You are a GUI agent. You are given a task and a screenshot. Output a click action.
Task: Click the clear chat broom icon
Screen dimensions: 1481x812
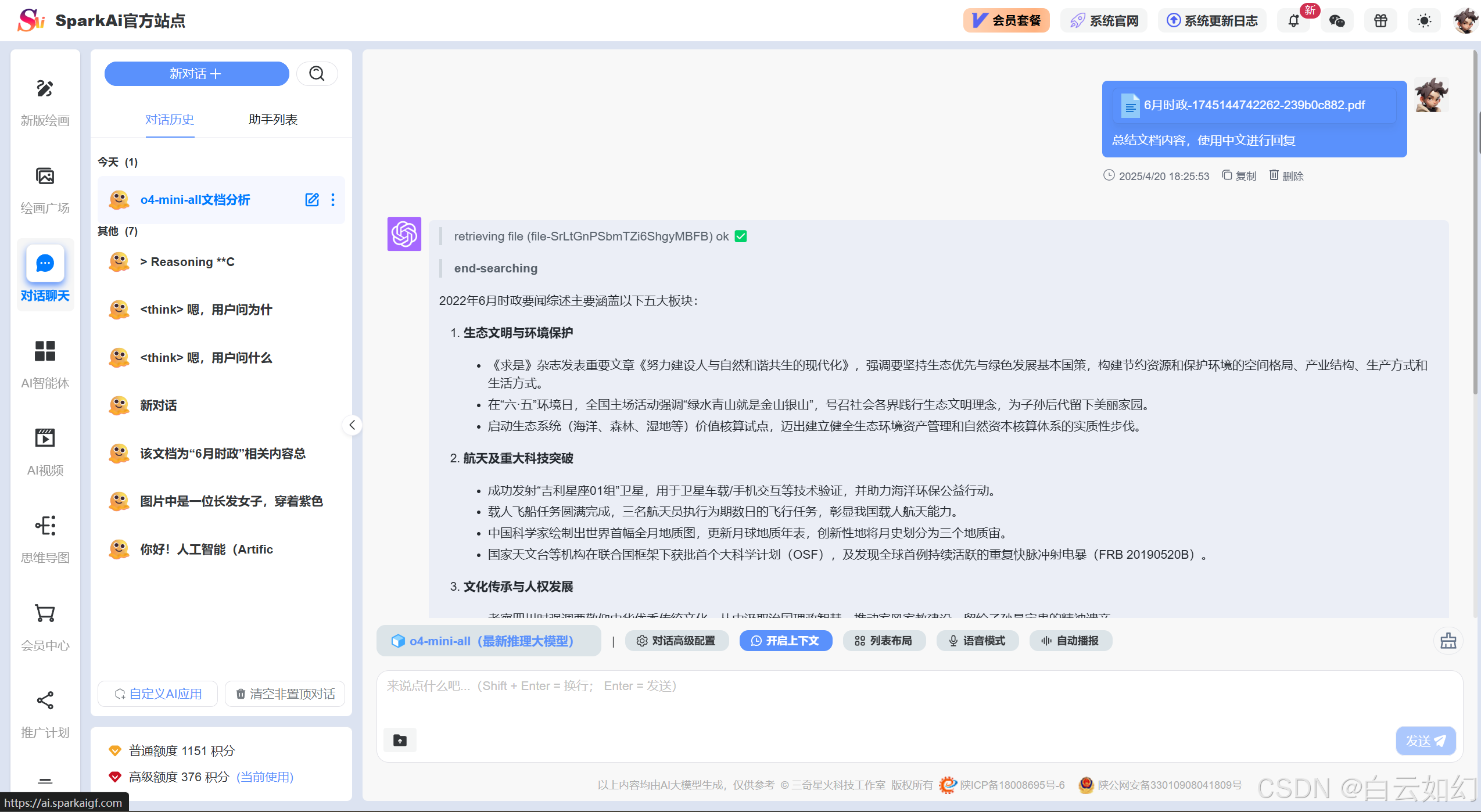(x=1448, y=641)
